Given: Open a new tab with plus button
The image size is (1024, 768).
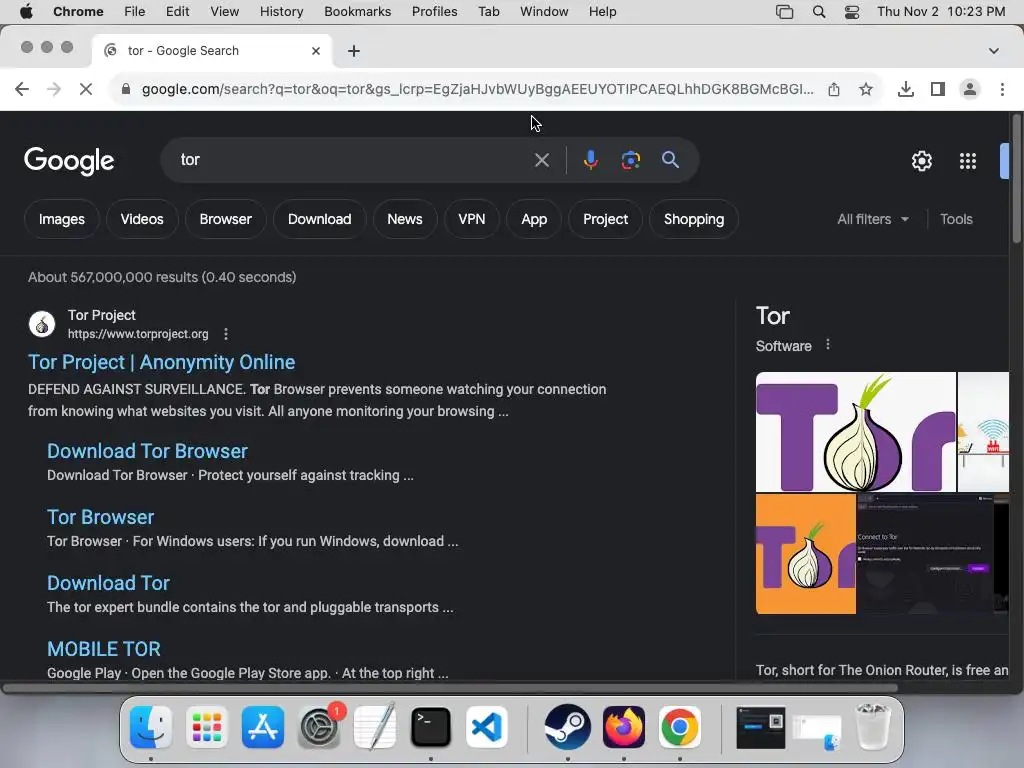Looking at the screenshot, I should (353, 51).
